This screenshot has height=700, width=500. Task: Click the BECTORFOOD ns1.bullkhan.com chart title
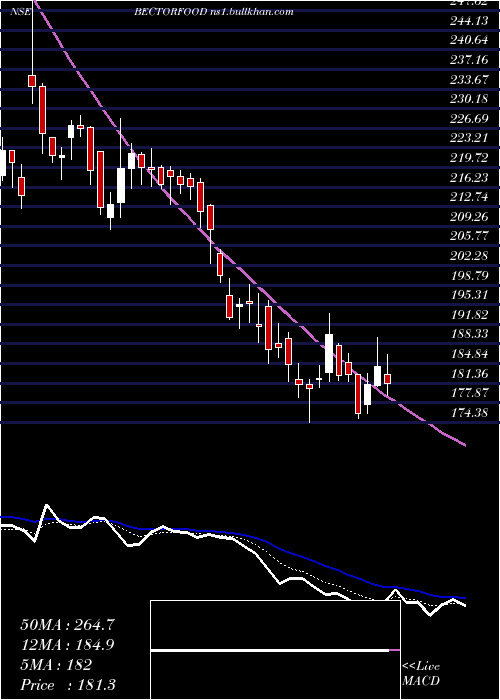(213, 12)
